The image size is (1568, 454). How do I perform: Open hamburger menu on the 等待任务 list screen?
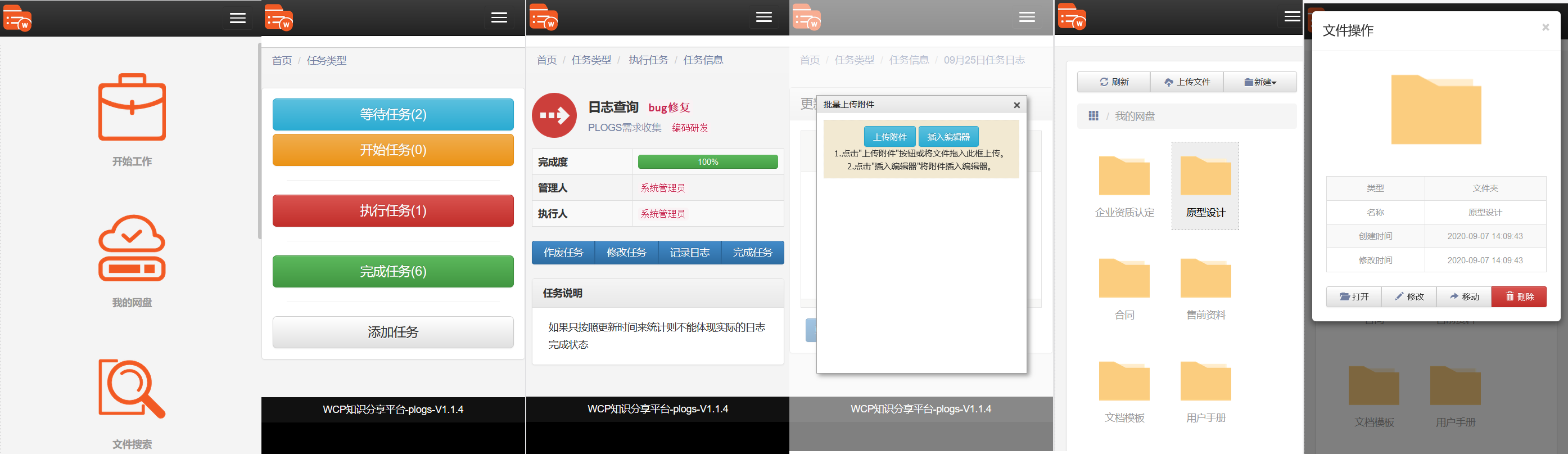pyautogui.click(x=499, y=18)
